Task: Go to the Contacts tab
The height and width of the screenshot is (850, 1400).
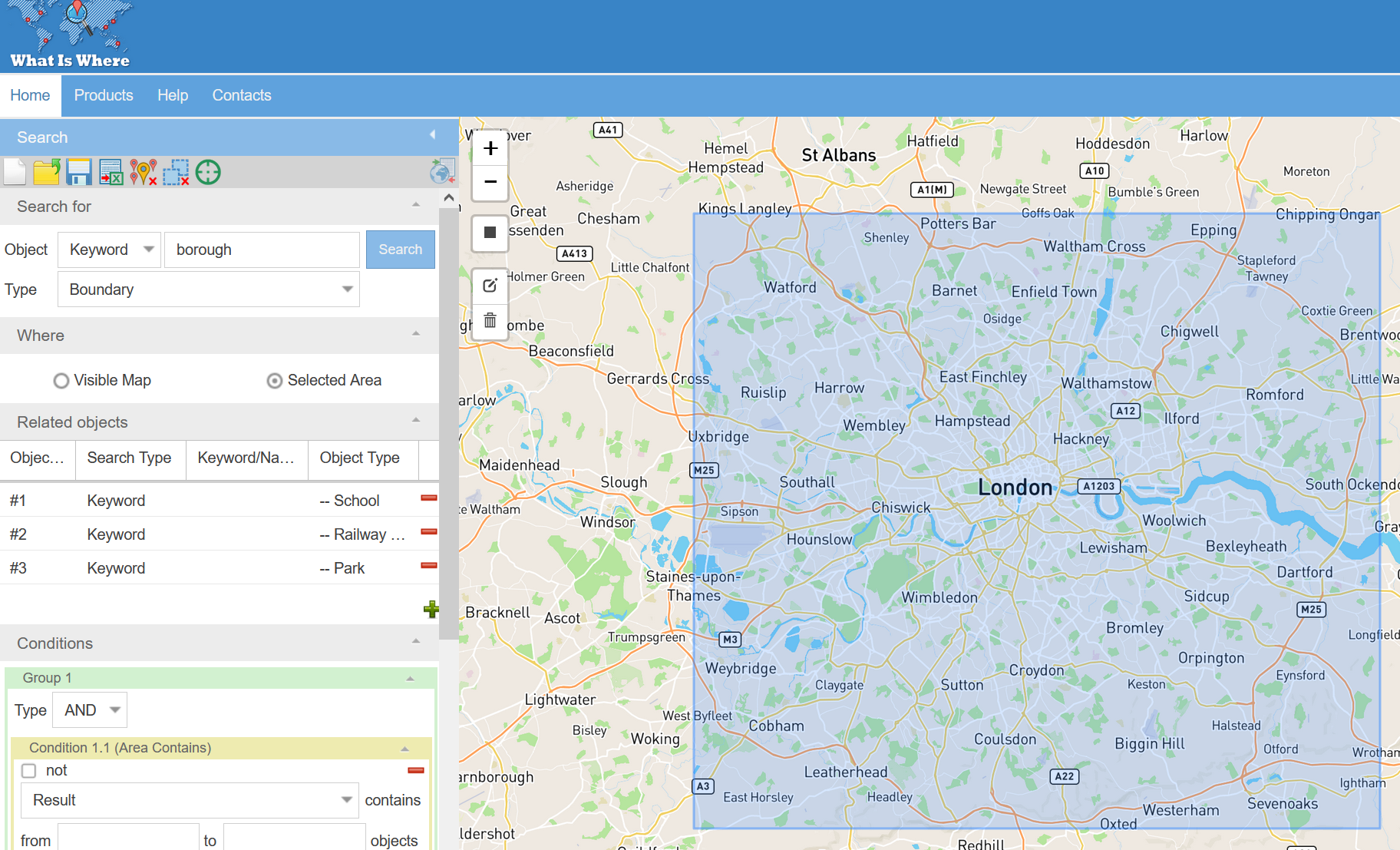Action: (242, 95)
